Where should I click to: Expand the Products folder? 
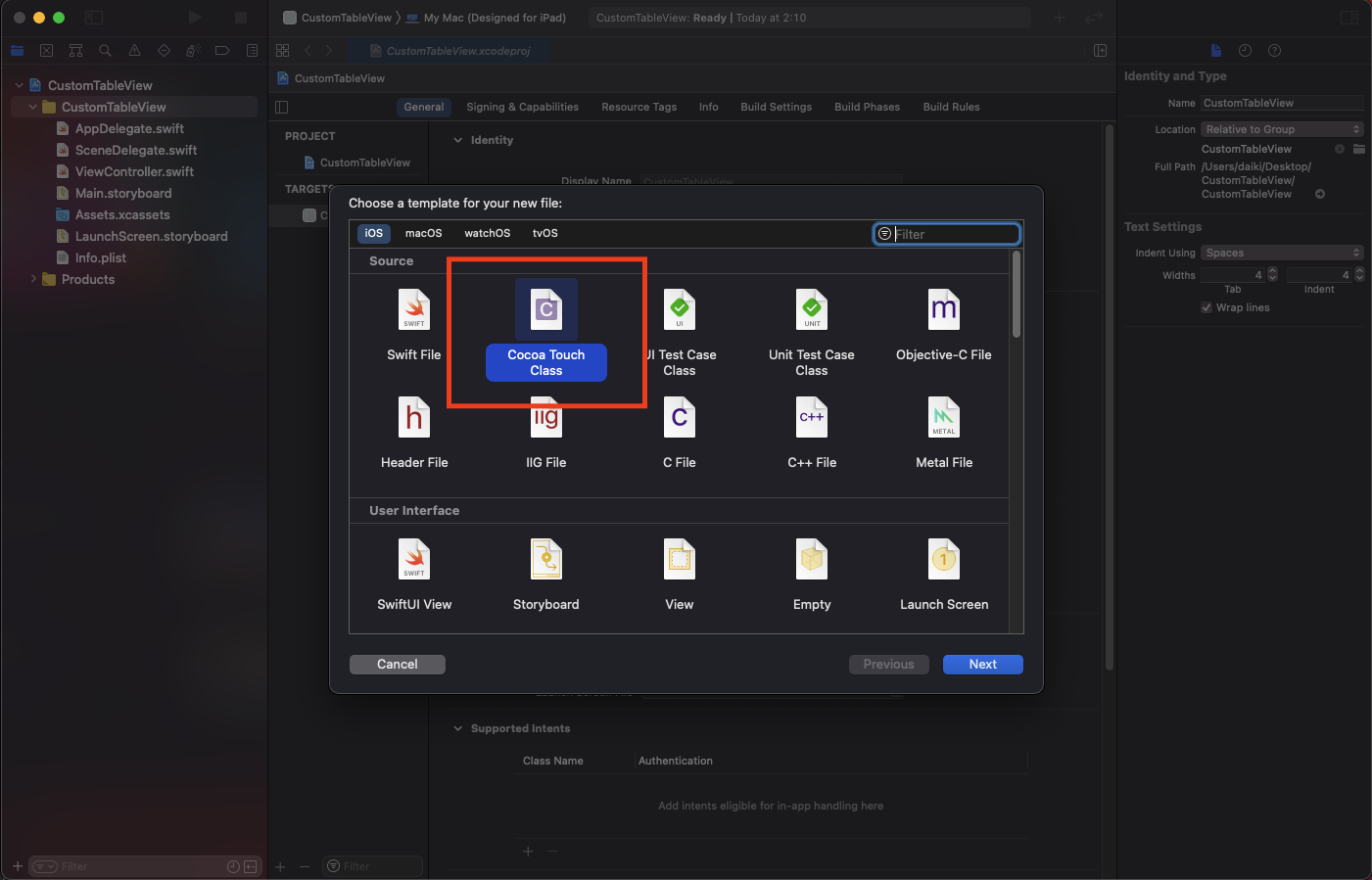[x=33, y=279]
